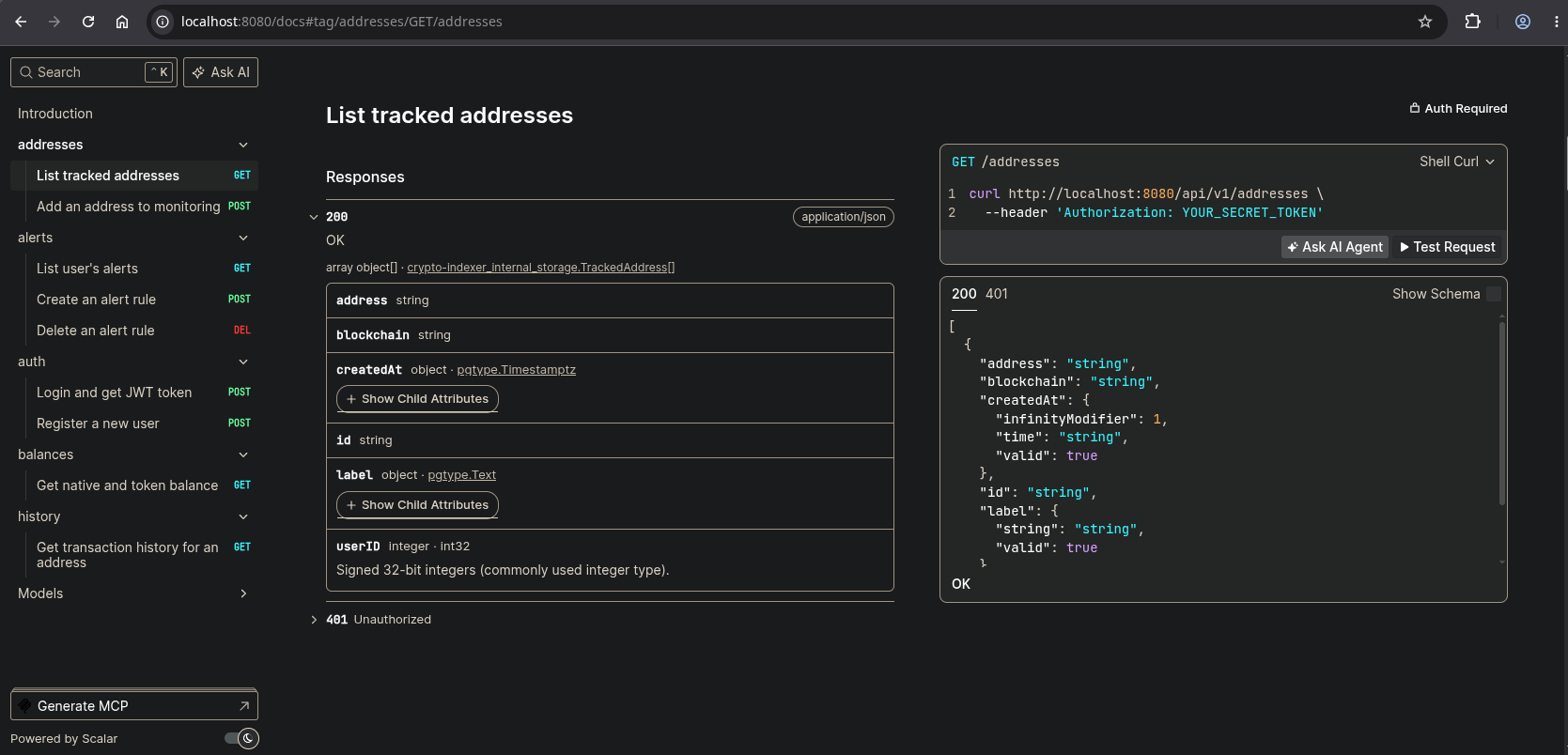Open external link arrow on Generate MCP
The width and height of the screenshot is (1568, 755).
coord(244,706)
